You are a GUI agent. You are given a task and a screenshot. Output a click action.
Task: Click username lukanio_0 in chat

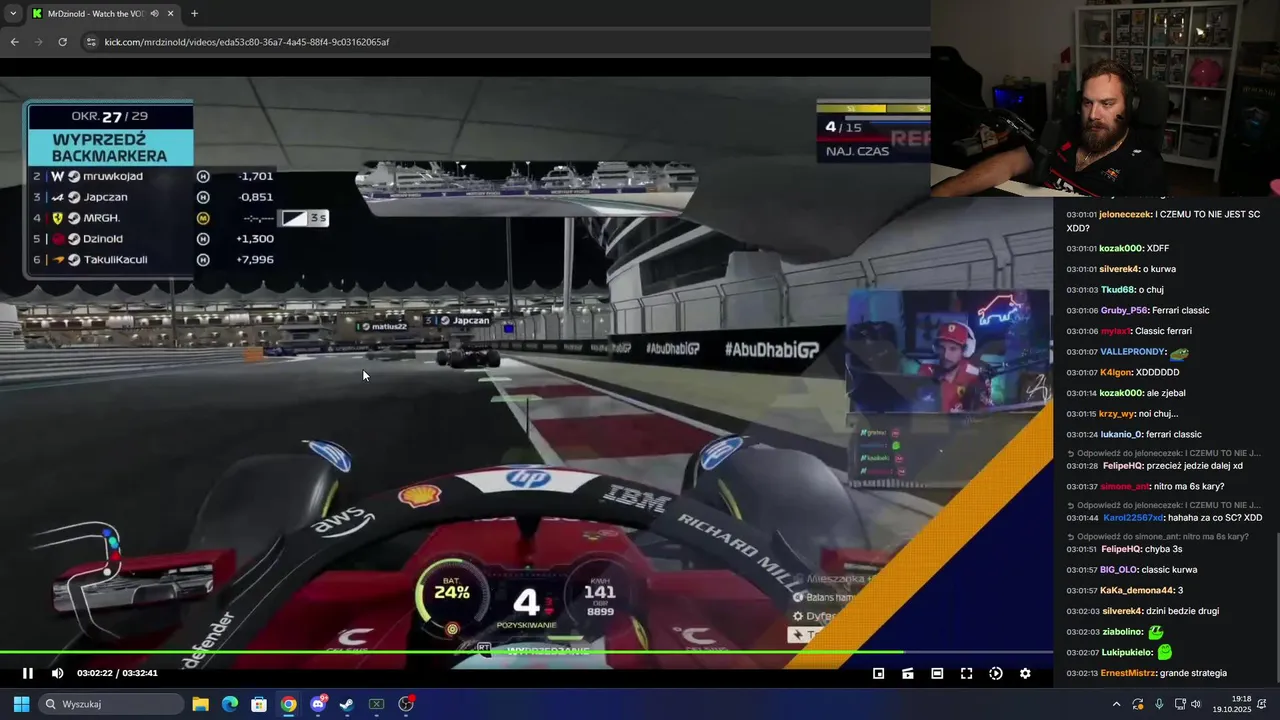click(x=1125, y=435)
